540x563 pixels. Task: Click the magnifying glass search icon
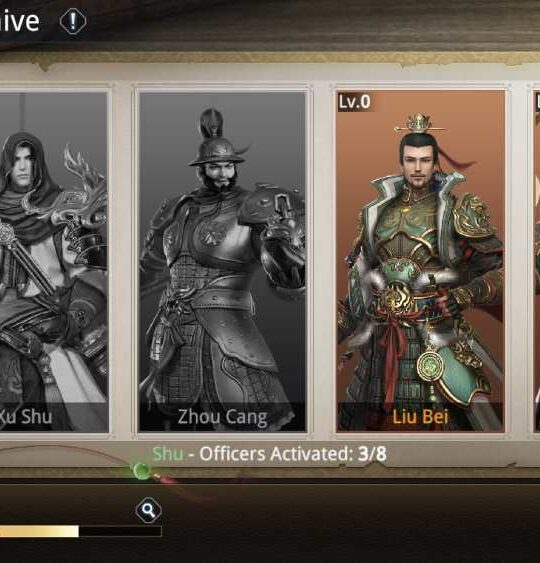tap(149, 510)
